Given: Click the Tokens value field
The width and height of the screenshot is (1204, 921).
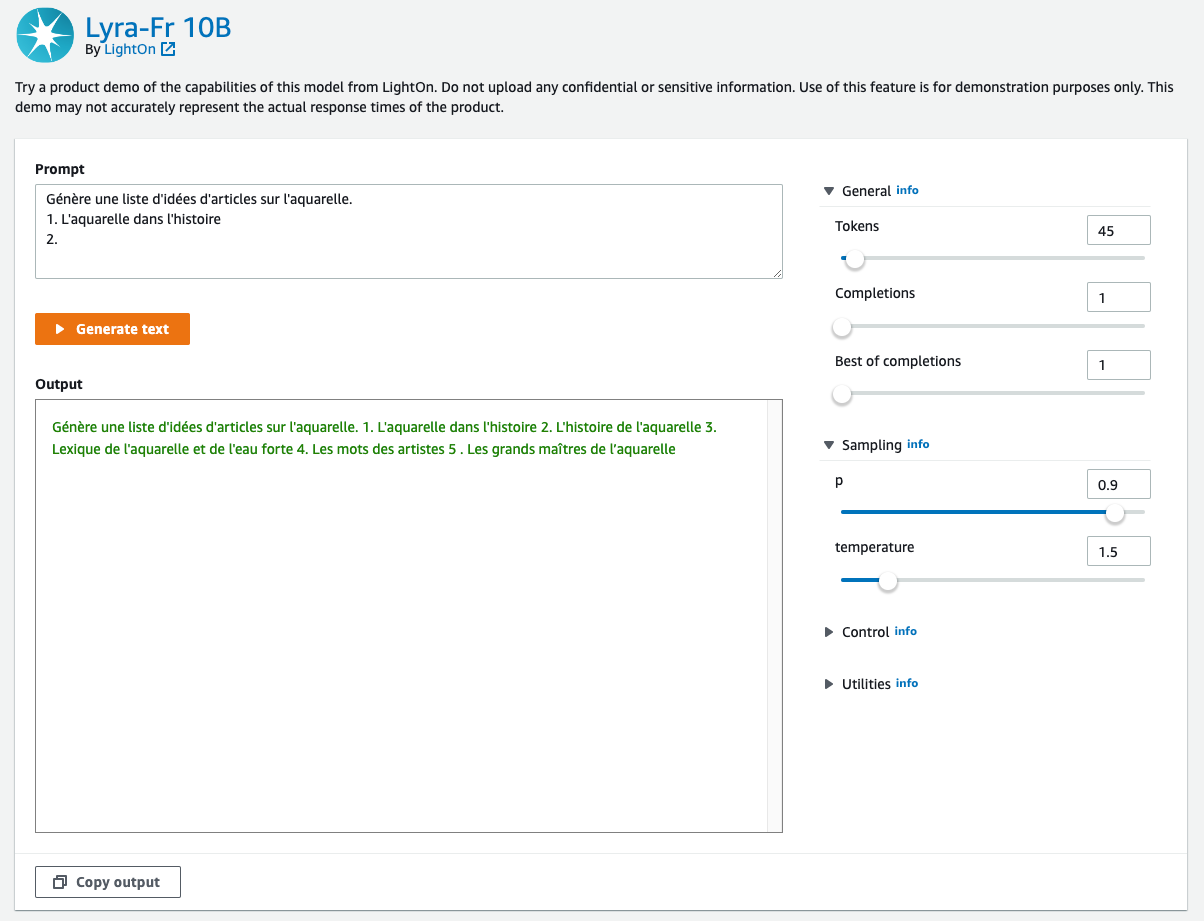Looking at the screenshot, I should 1118,230.
